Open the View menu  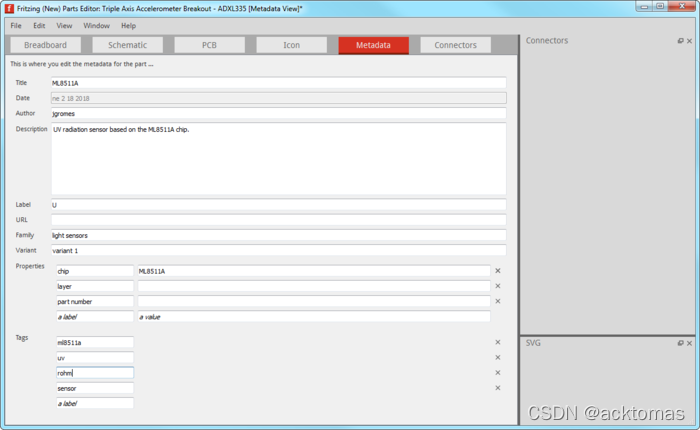click(64, 25)
